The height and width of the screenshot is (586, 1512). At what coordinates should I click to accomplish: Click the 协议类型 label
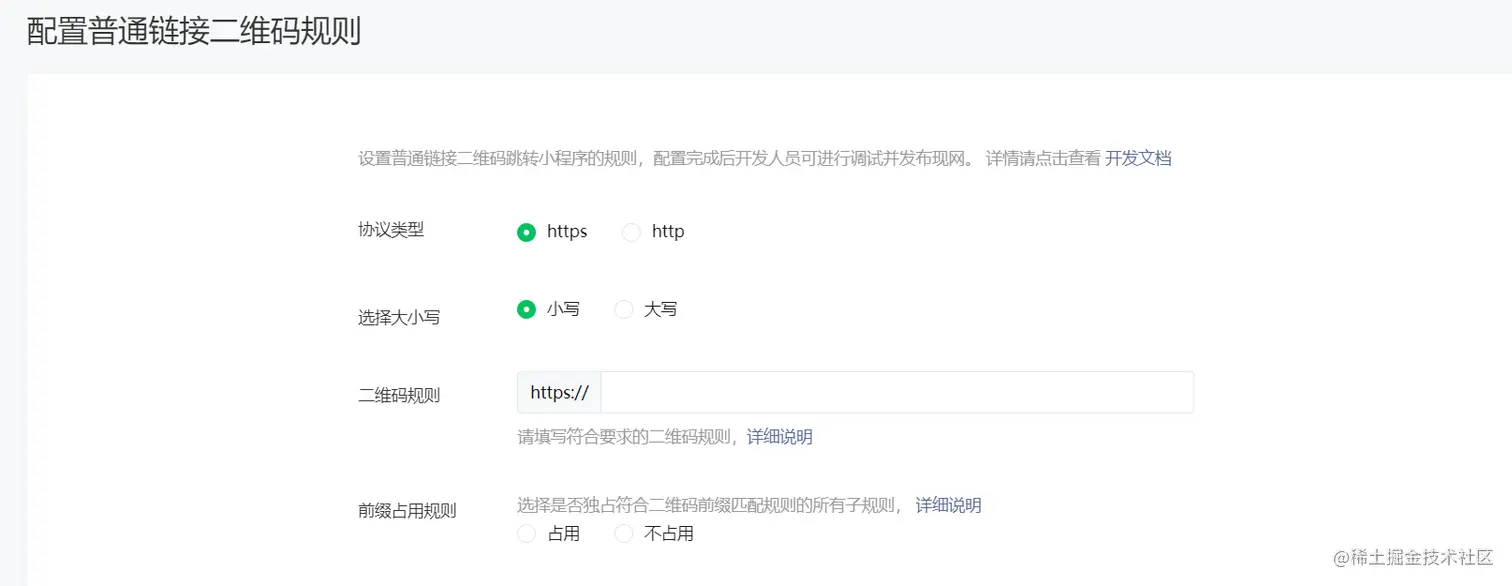[x=391, y=229]
